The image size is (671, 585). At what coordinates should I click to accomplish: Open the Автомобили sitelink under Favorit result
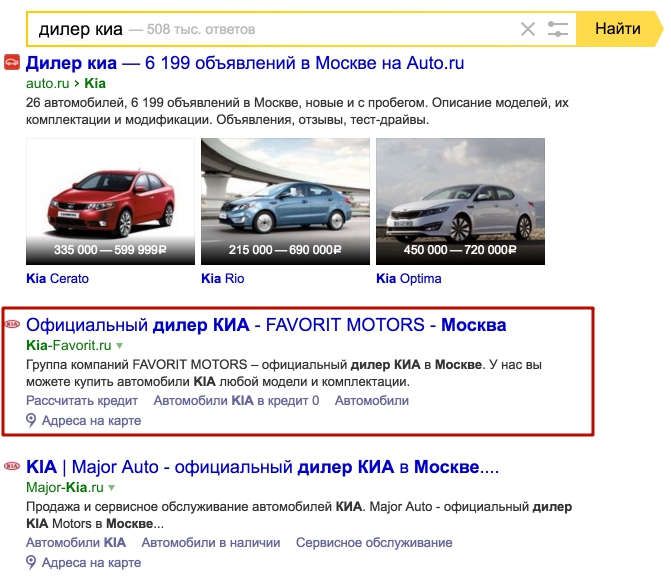(x=371, y=401)
